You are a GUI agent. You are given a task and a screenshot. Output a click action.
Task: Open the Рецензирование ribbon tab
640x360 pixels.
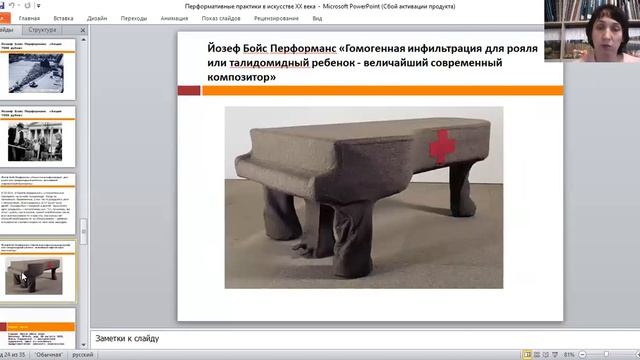pyautogui.click(x=276, y=18)
